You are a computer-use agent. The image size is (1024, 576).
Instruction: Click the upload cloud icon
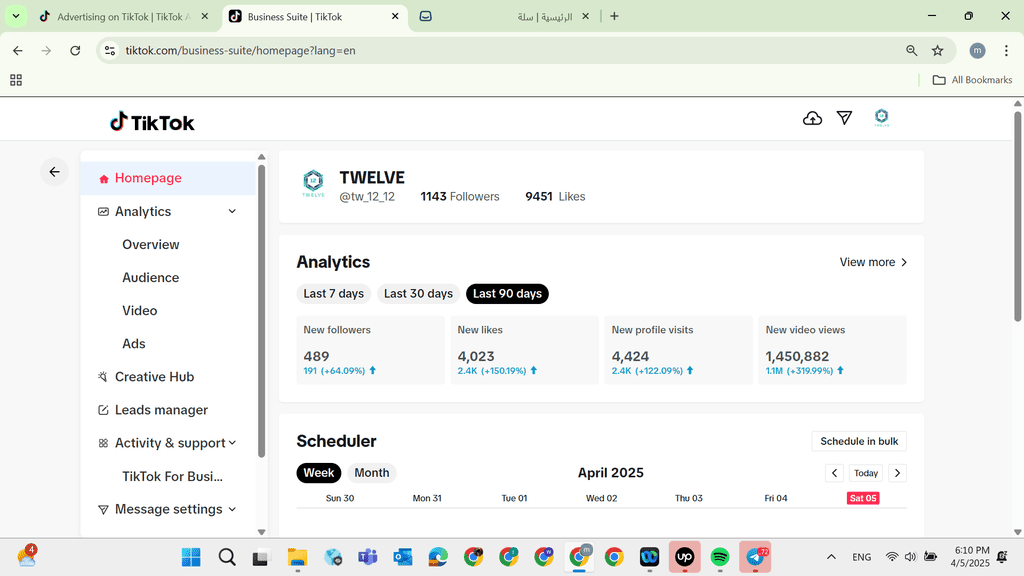(x=812, y=118)
